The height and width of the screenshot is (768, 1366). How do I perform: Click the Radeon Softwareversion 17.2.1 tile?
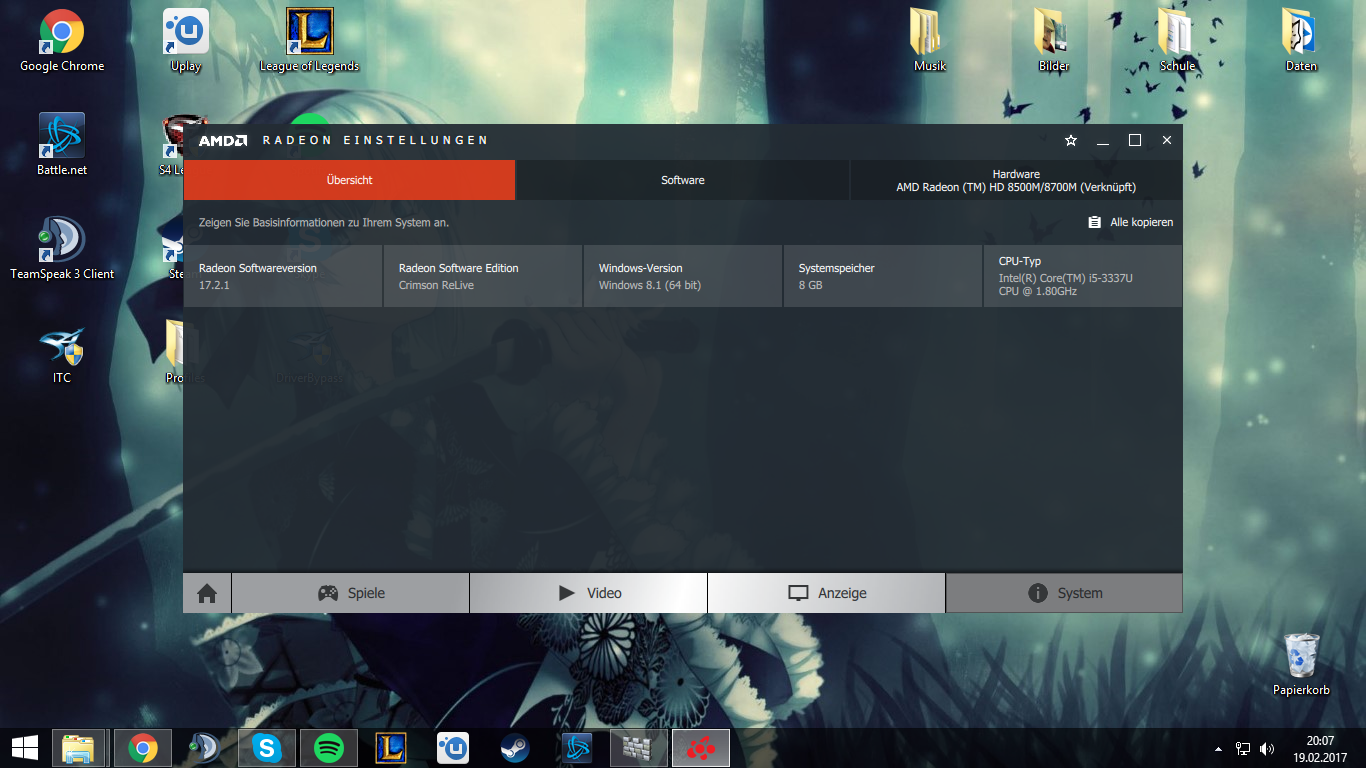click(x=283, y=276)
